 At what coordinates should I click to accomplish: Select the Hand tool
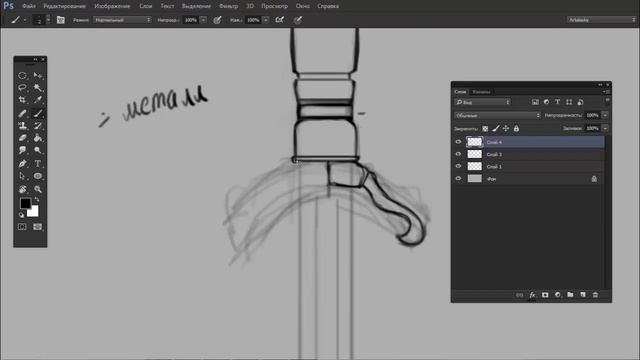(22, 189)
